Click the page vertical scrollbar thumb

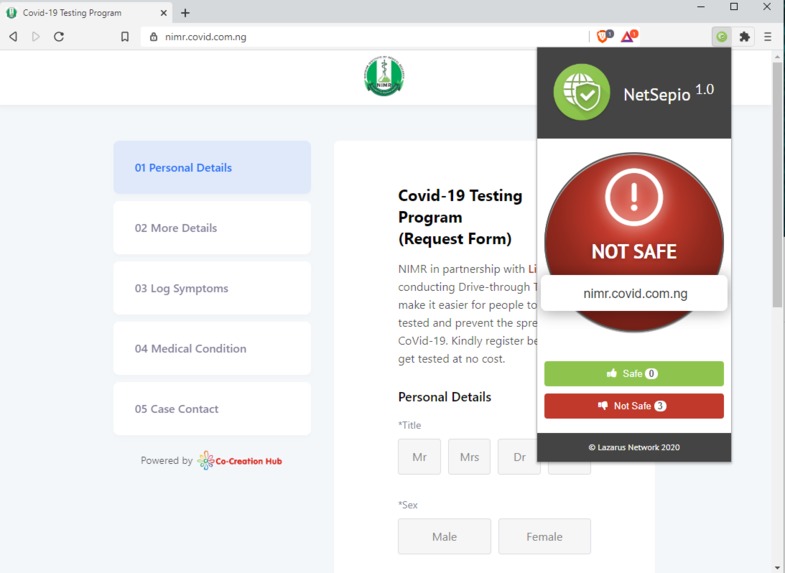click(x=777, y=184)
